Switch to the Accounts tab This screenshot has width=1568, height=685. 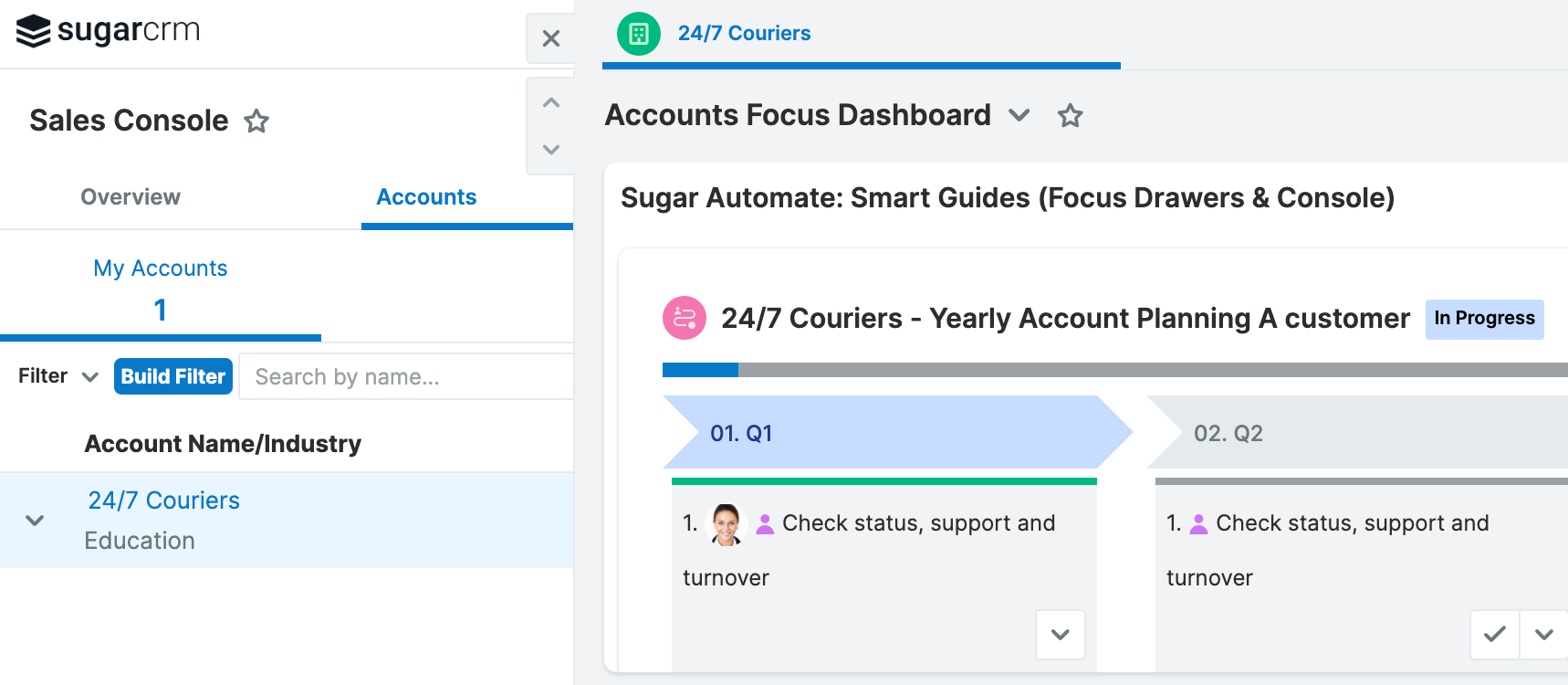coord(426,197)
